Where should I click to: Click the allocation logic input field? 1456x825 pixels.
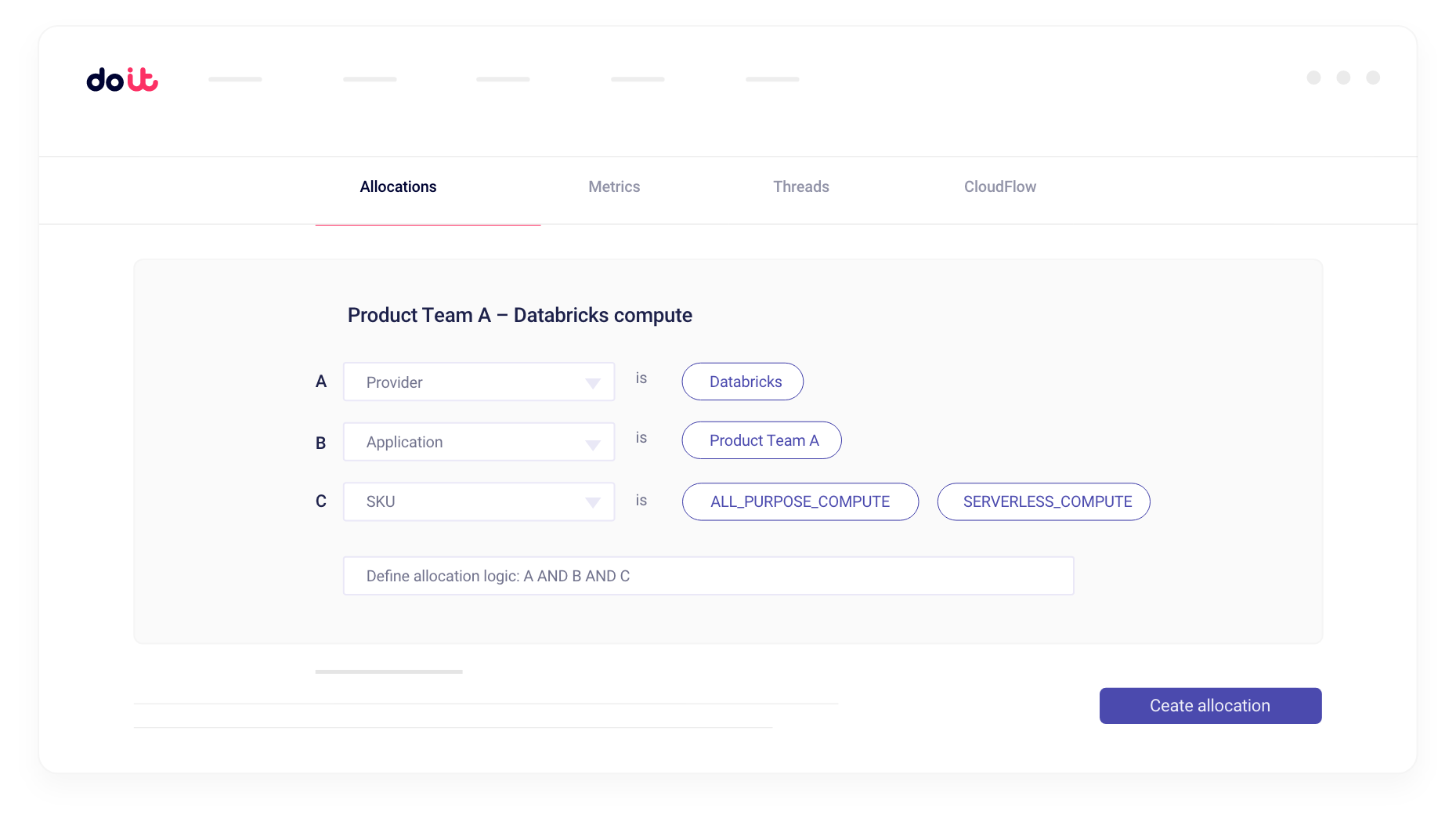708,577
